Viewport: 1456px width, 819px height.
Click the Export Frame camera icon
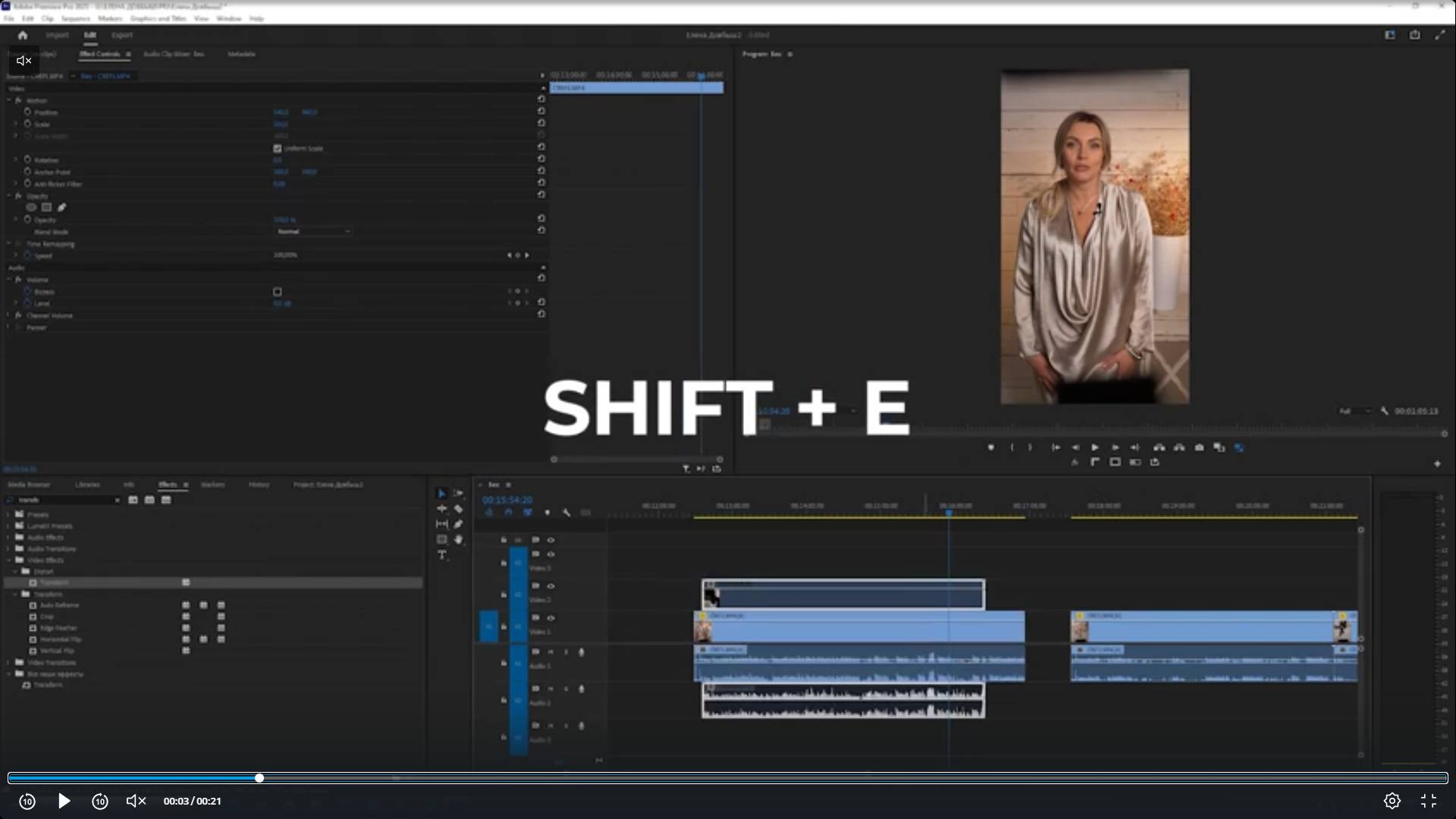tap(1199, 447)
